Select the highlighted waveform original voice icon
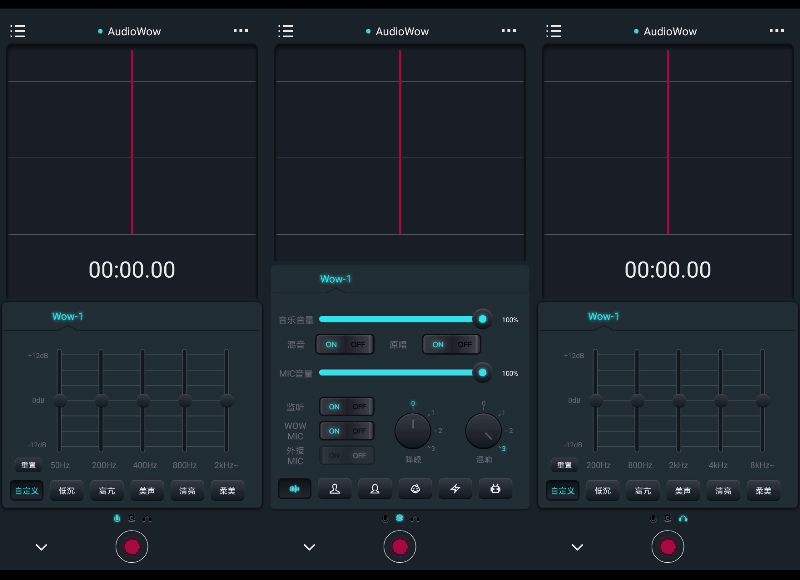Image resolution: width=800 pixels, height=580 pixels. 294,489
